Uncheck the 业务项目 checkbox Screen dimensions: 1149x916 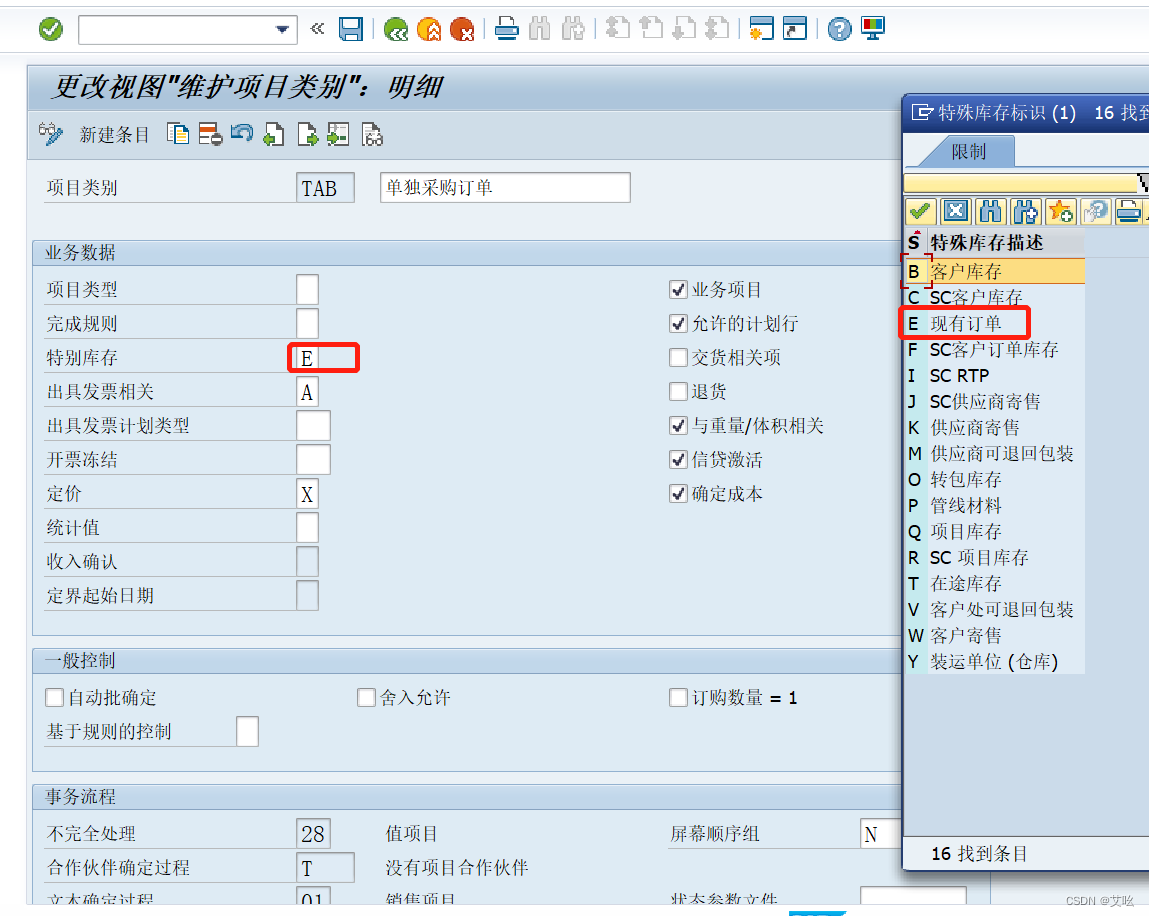pyautogui.click(x=678, y=289)
